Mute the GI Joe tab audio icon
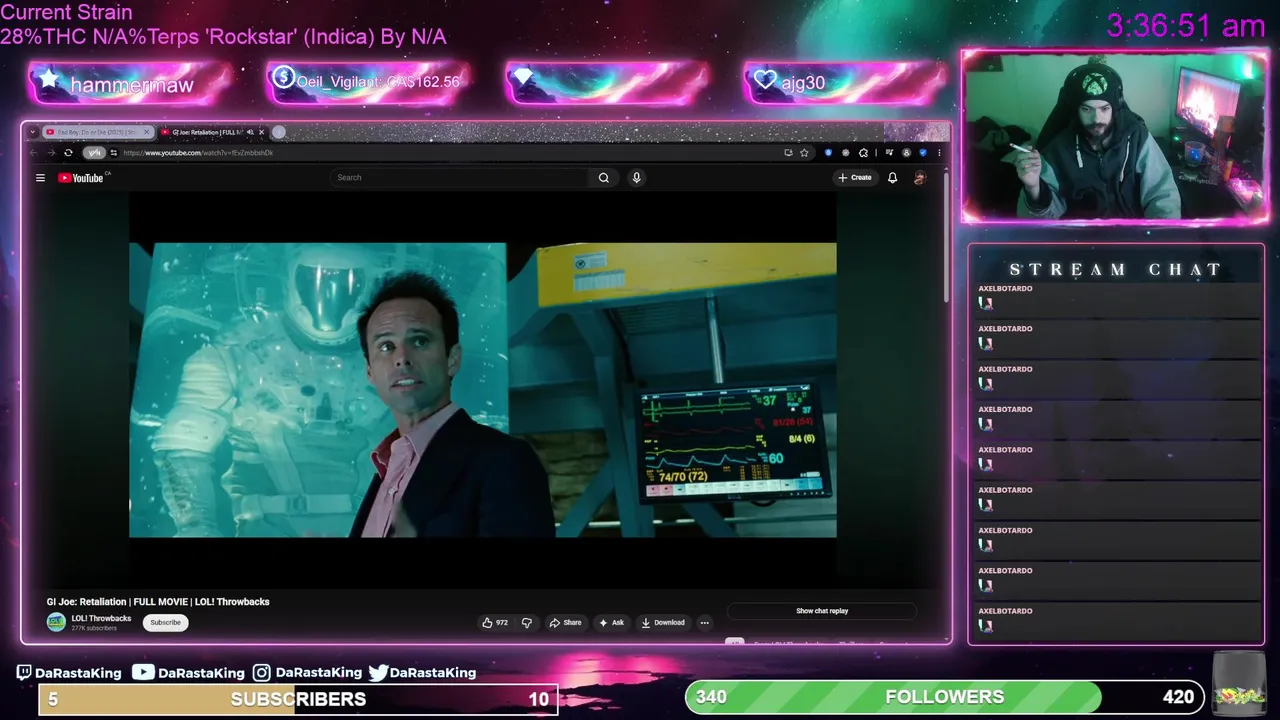1280x720 pixels. [250, 132]
